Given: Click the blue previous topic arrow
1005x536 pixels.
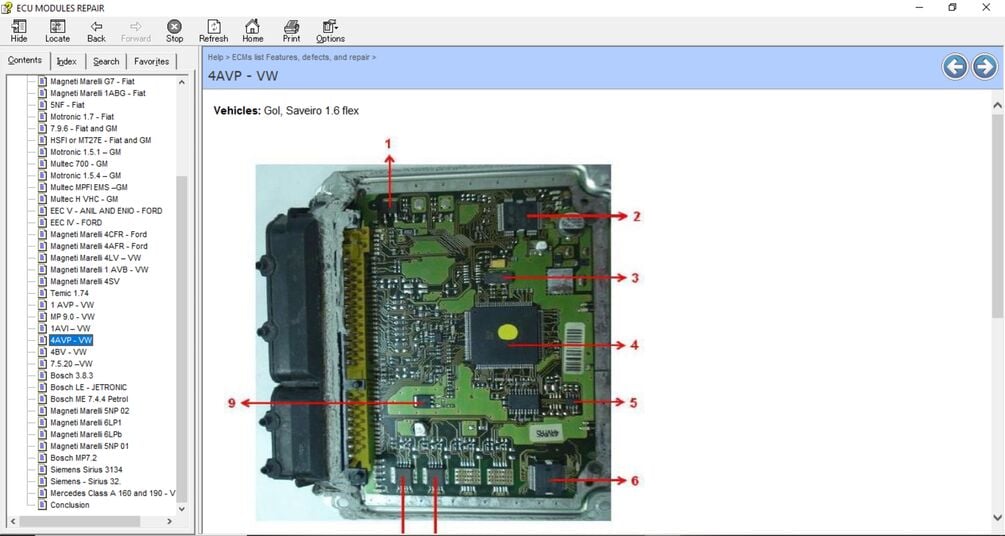Looking at the screenshot, I should click(955, 67).
